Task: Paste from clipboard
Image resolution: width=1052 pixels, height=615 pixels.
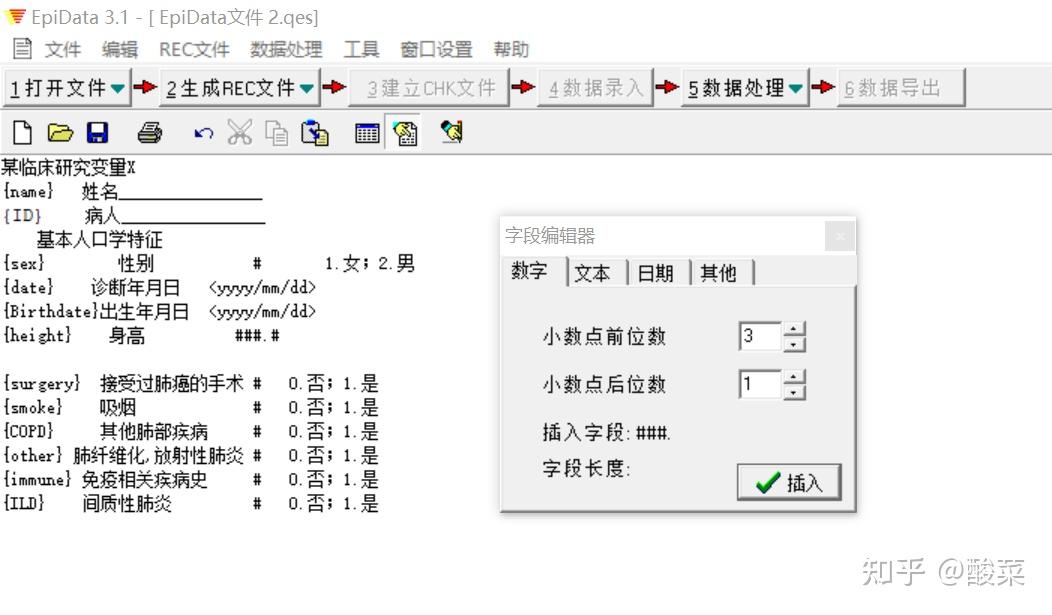Action: [314, 131]
